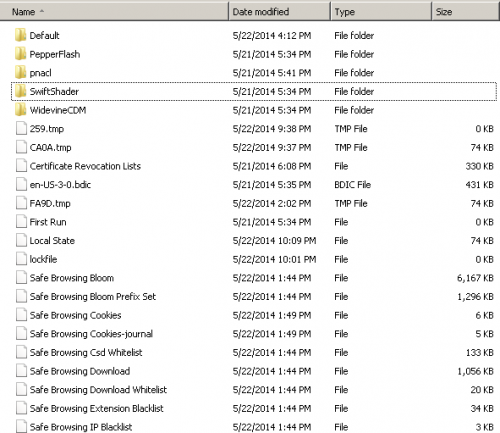This screenshot has width=500, height=433.
Task: Click the Certificate Revocation Lists file icon
Action: 21,166
